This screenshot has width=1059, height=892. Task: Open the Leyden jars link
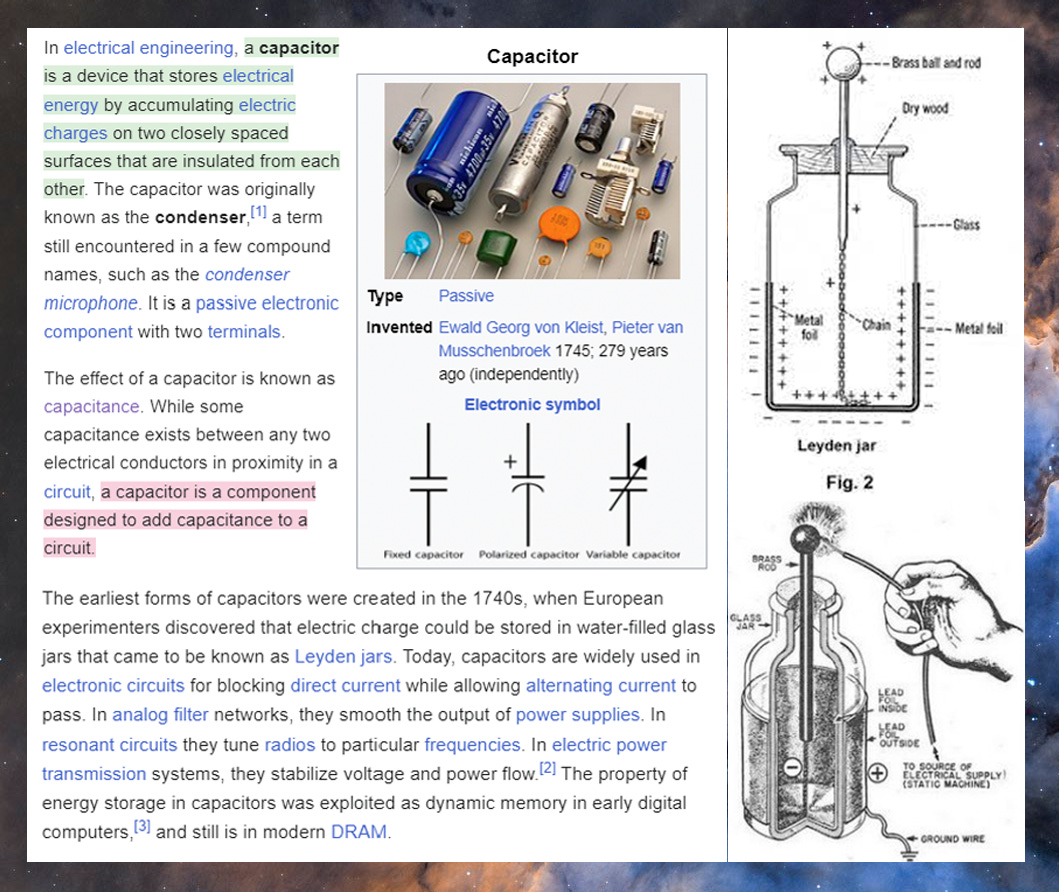[x=343, y=656]
